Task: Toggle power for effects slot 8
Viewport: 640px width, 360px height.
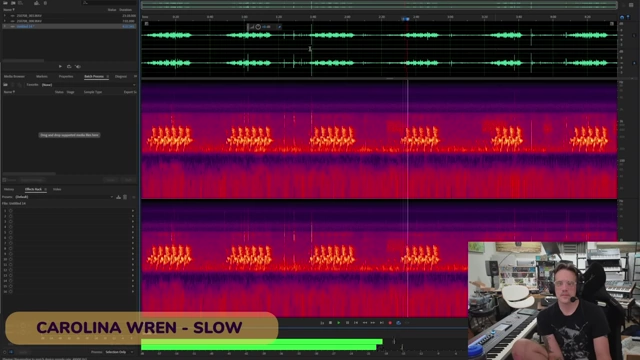Action: coord(11,248)
